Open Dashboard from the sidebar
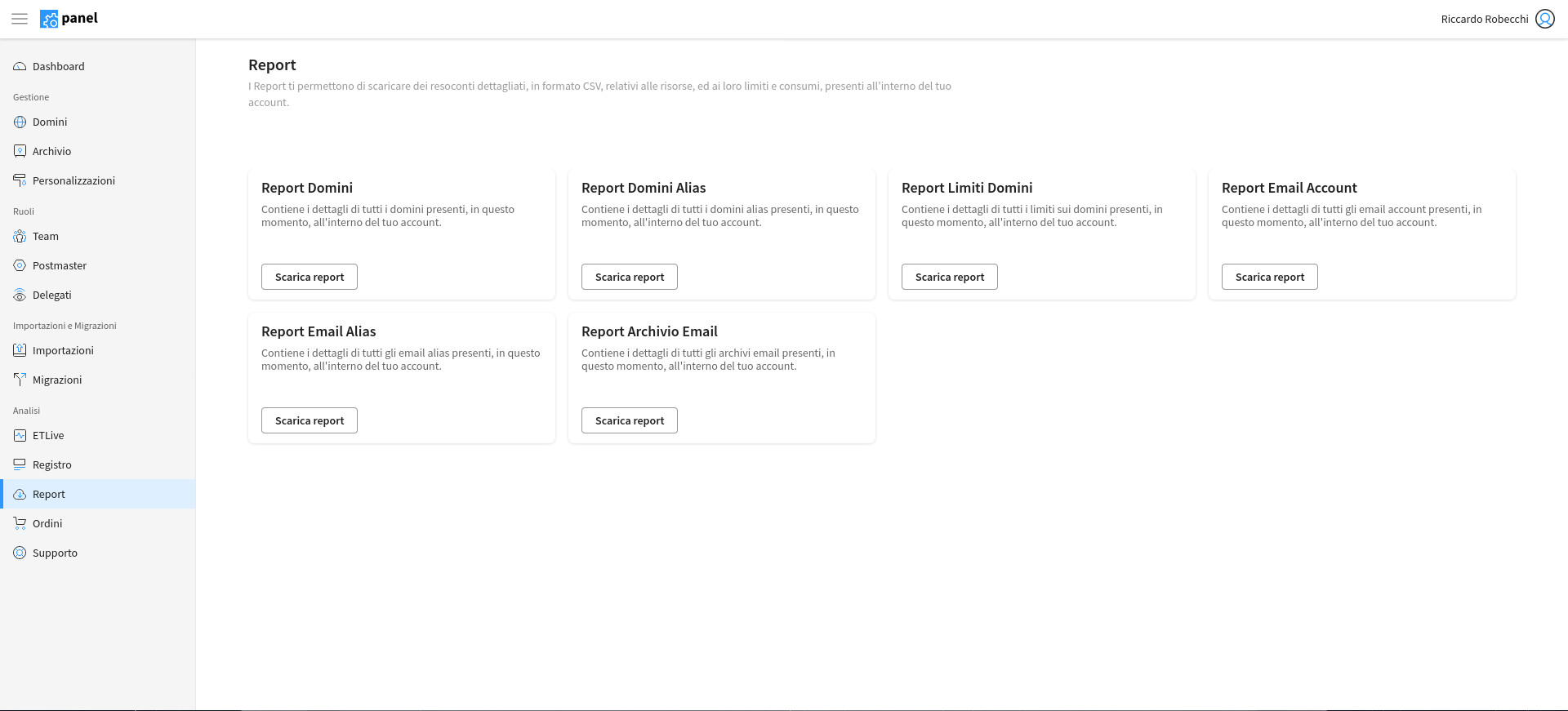This screenshot has width=1568, height=711. click(x=98, y=67)
